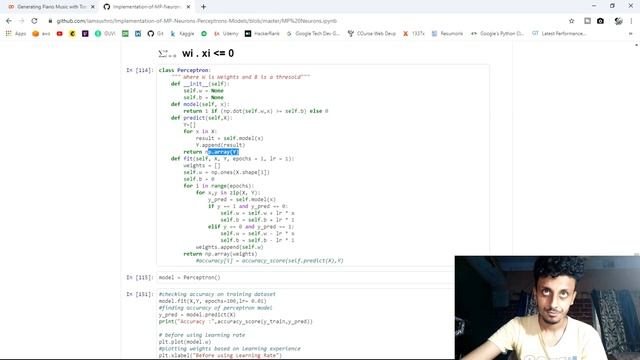Click the webcam video overlay
This screenshot has width=640, height=360.
(547, 308)
